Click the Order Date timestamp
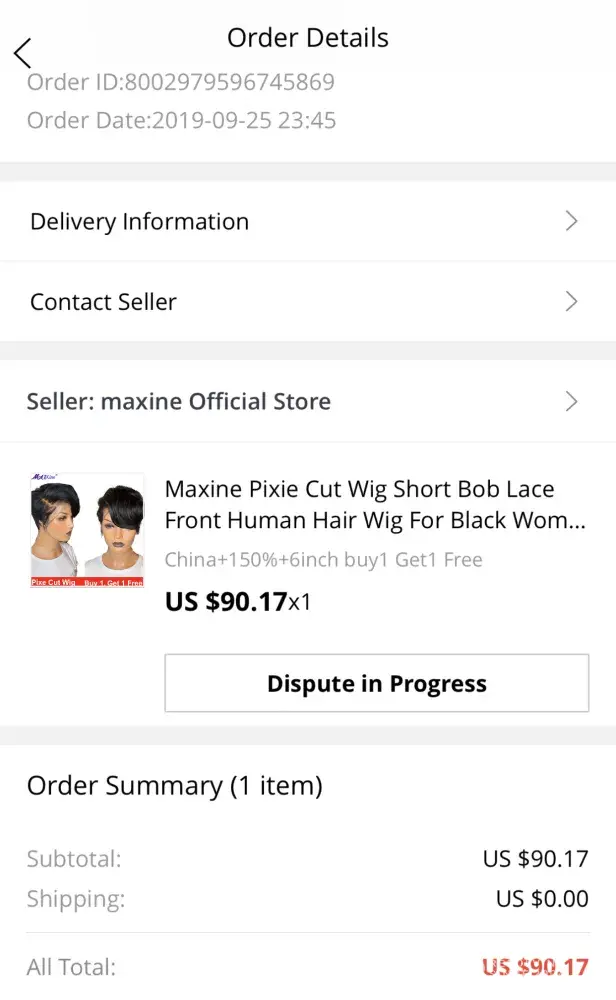The image size is (616, 1000). [181, 121]
